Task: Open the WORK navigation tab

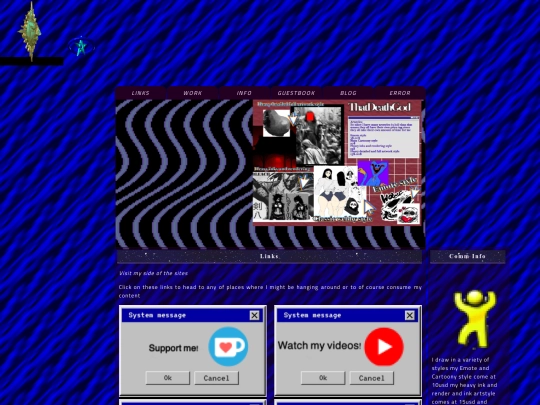Action: click(193, 93)
